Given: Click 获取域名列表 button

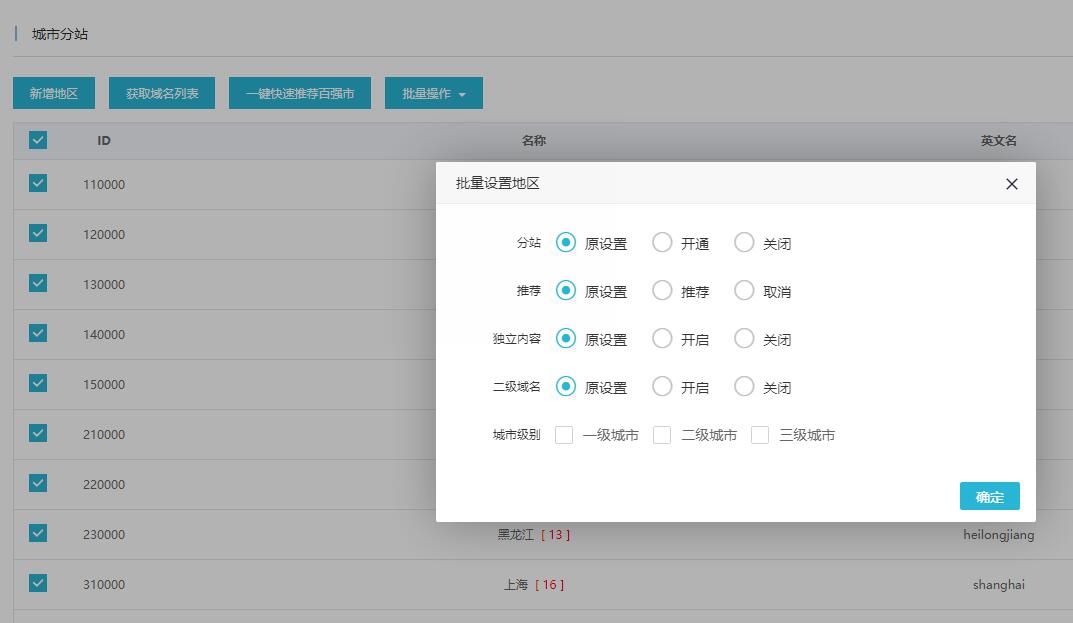Looking at the screenshot, I should 162,94.
